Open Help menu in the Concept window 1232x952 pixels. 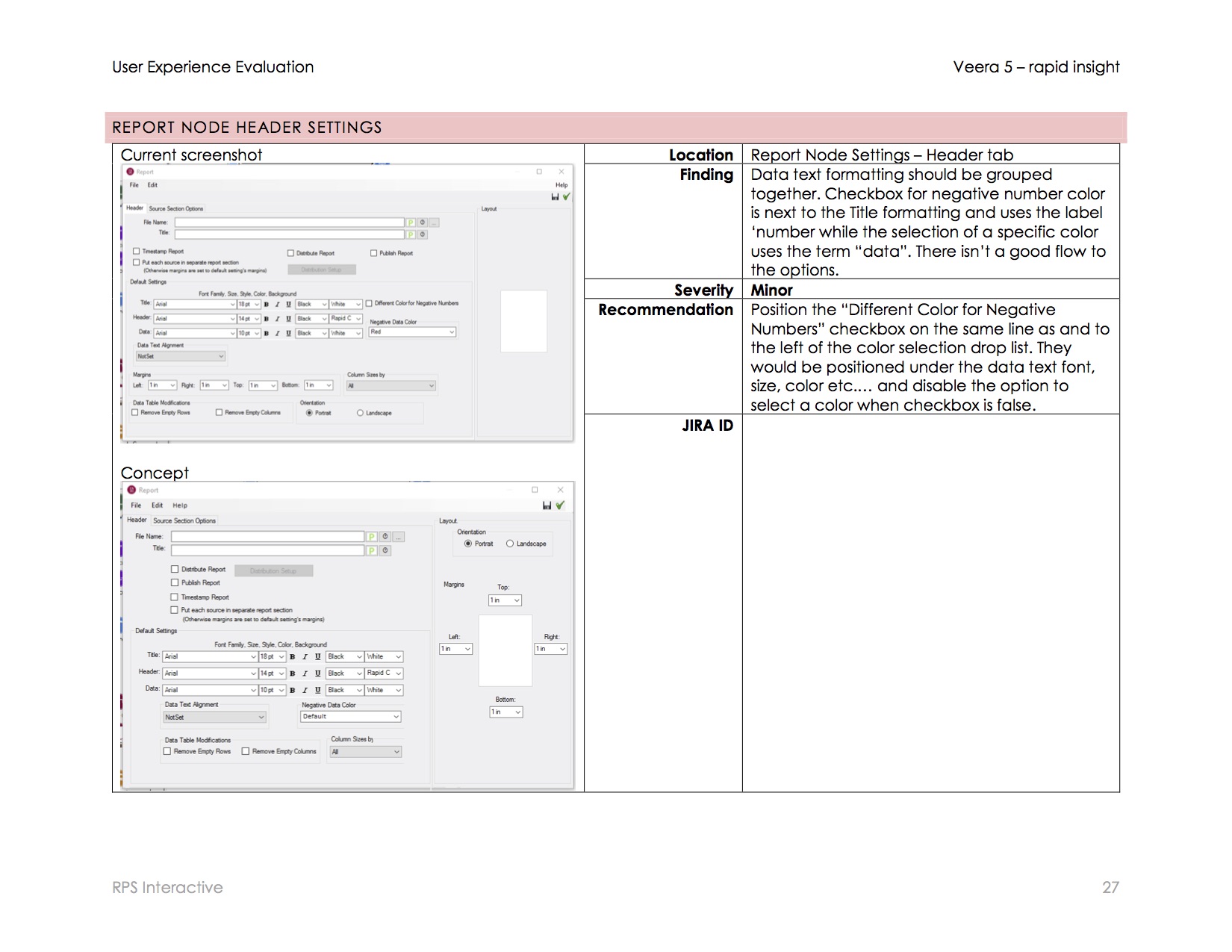(180, 505)
